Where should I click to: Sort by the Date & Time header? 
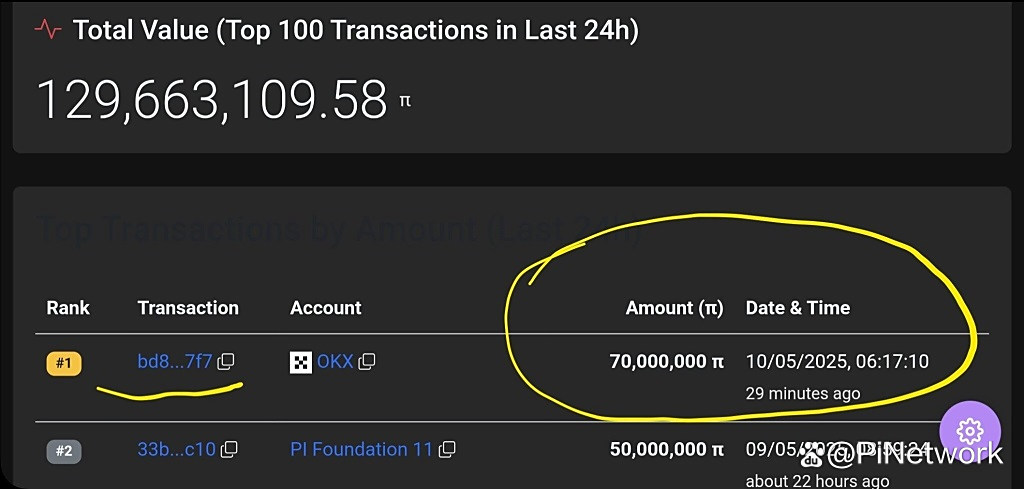click(798, 308)
